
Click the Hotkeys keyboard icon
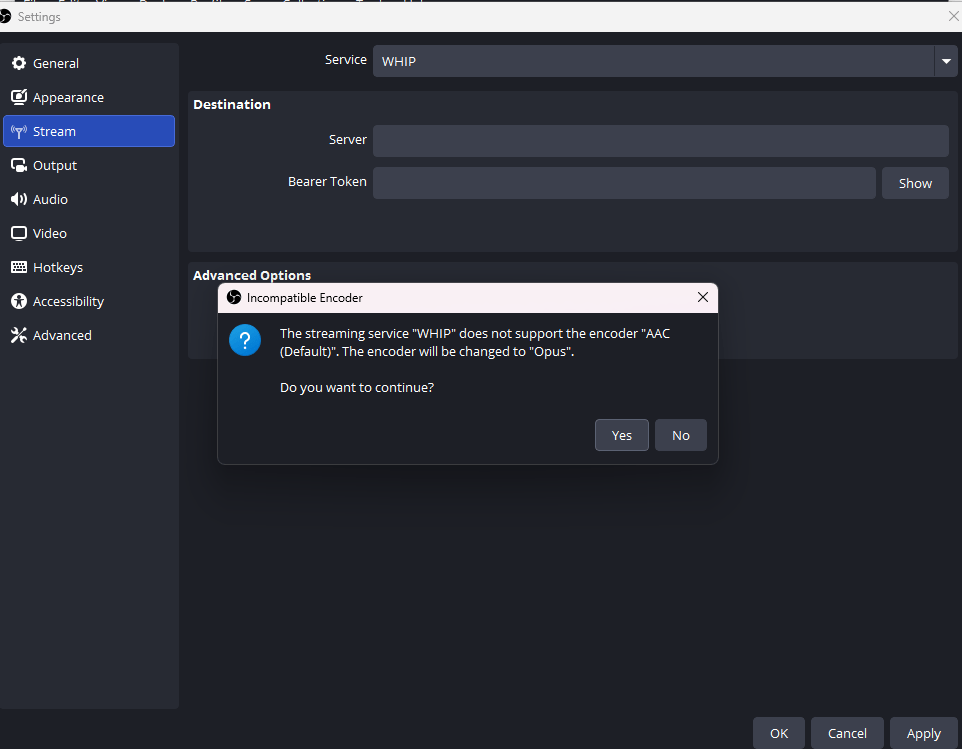click(18, 267)
